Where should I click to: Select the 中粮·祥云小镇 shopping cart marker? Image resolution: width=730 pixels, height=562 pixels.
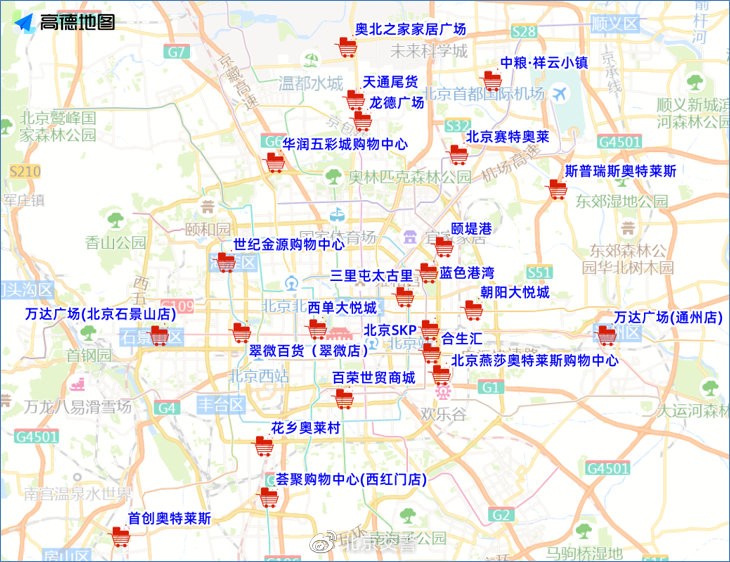click(491, 81)
